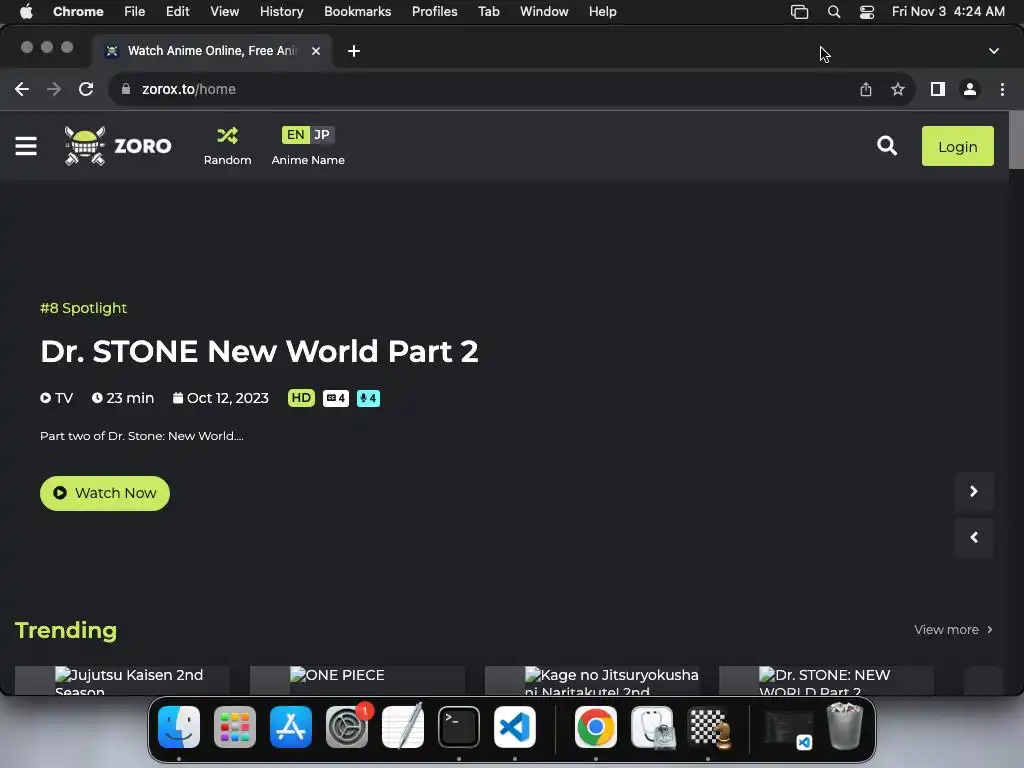Click the dub microphone count badge

point(368,398)
